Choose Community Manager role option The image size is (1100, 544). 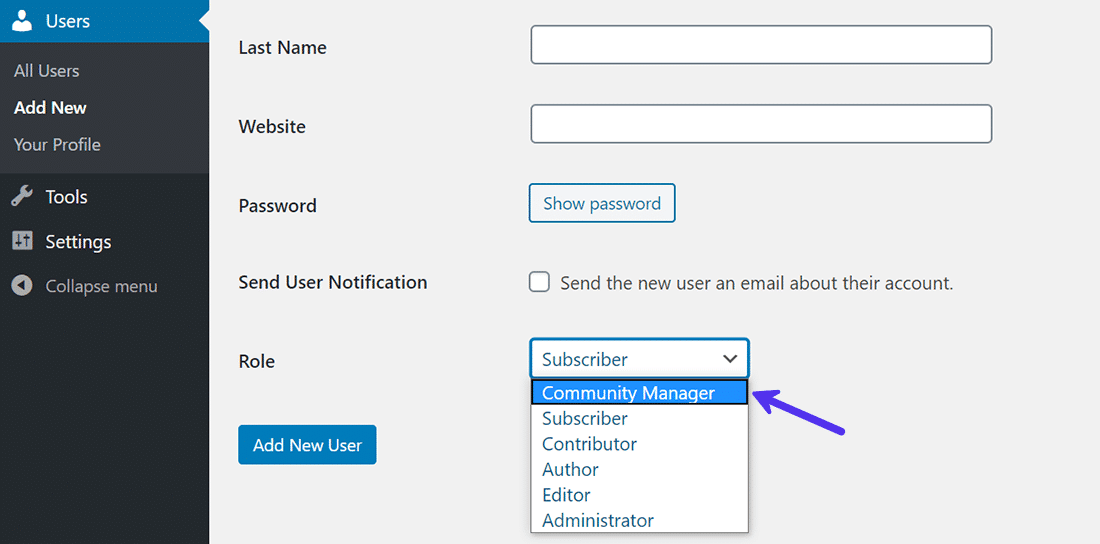(x=628, y=393)
